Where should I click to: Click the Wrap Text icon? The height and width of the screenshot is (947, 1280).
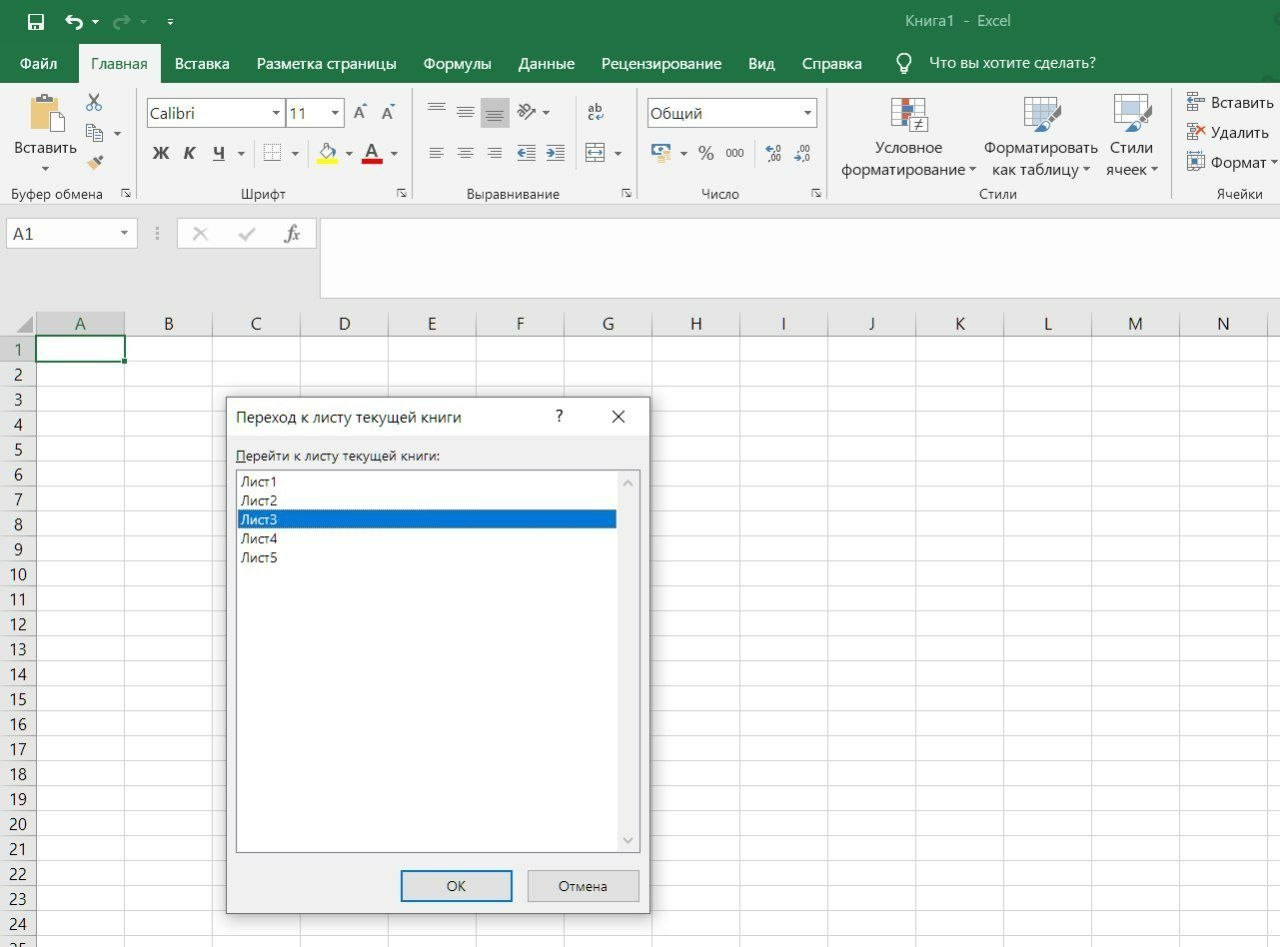595,112
